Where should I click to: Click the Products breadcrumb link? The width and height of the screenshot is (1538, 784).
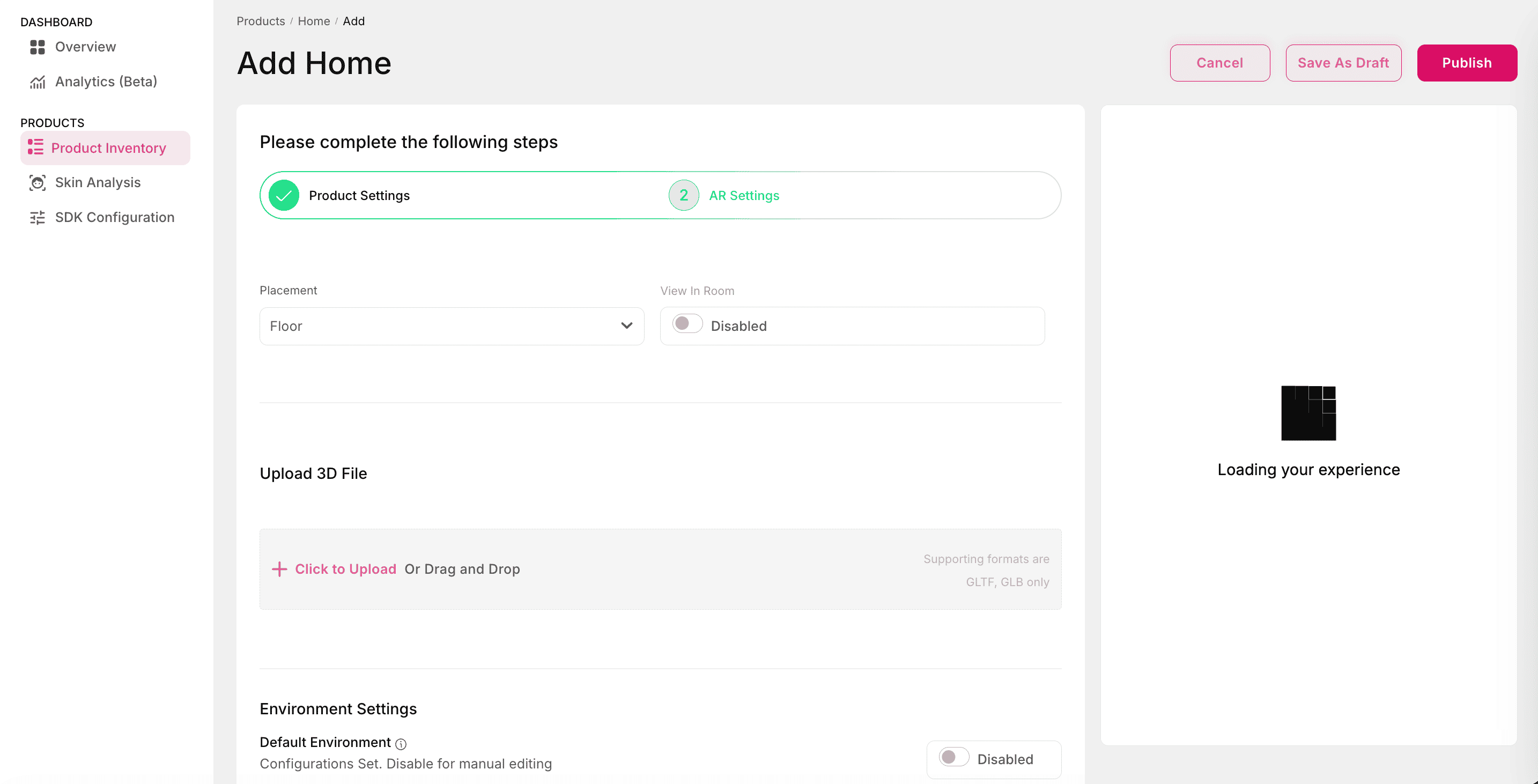click(260, 21)
